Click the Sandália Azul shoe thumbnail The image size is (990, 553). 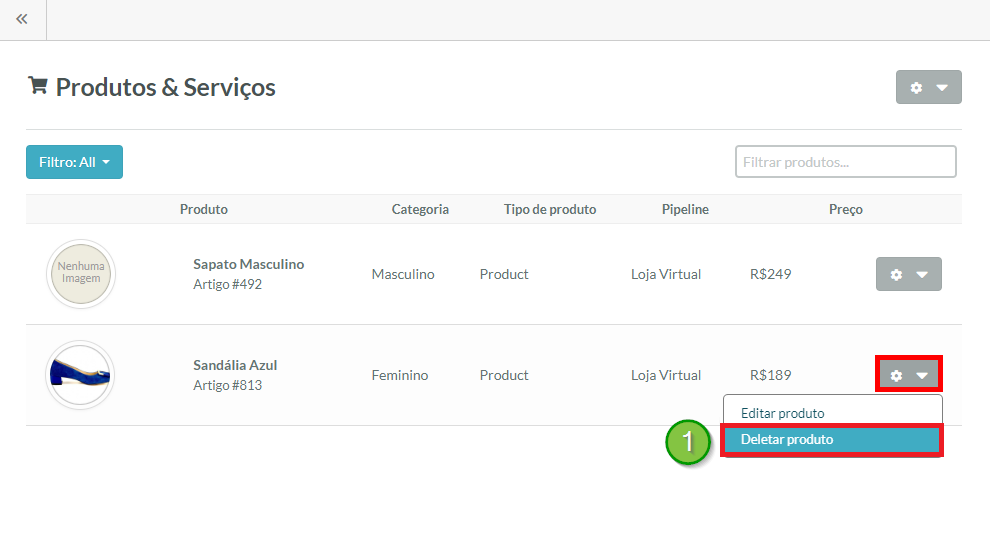(x=81, y=375)
